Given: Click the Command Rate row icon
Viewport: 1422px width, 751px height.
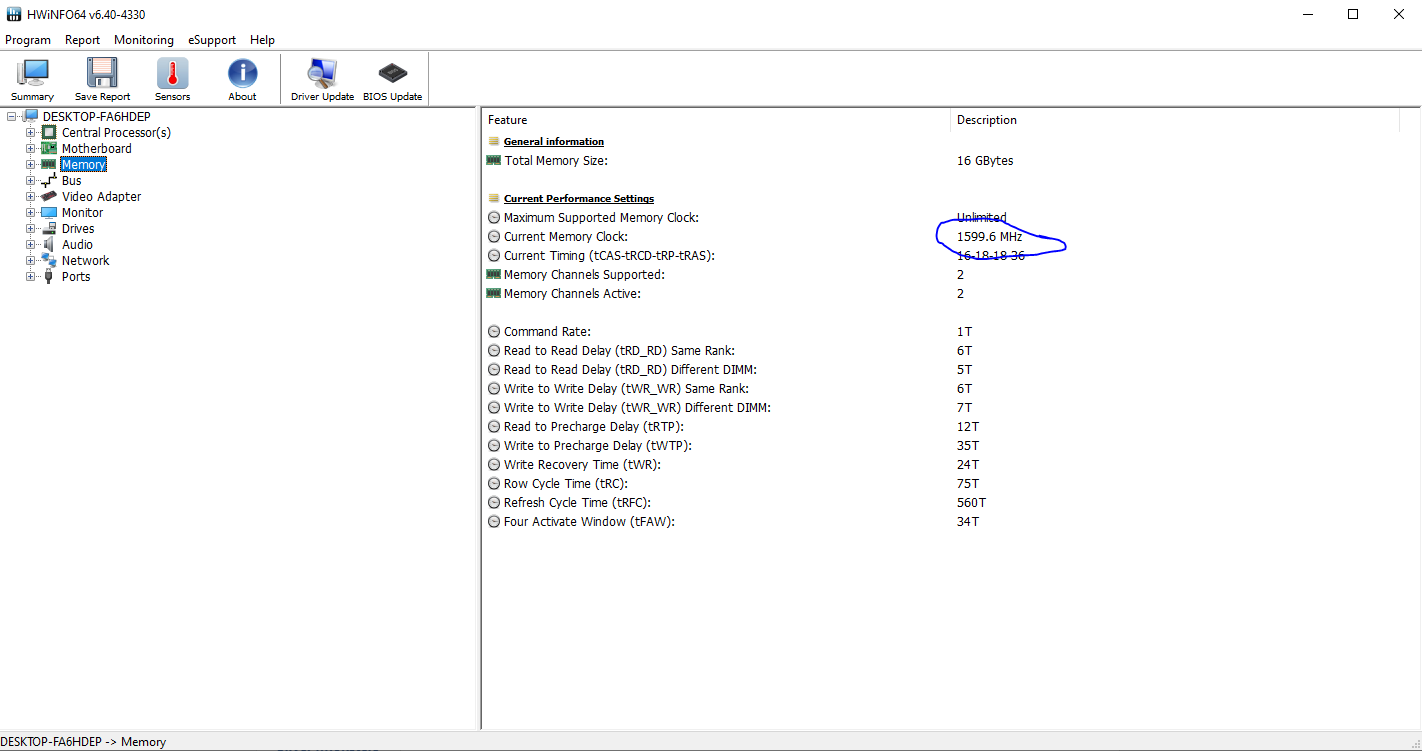Looking at the screenshot, I should (494, 331).
